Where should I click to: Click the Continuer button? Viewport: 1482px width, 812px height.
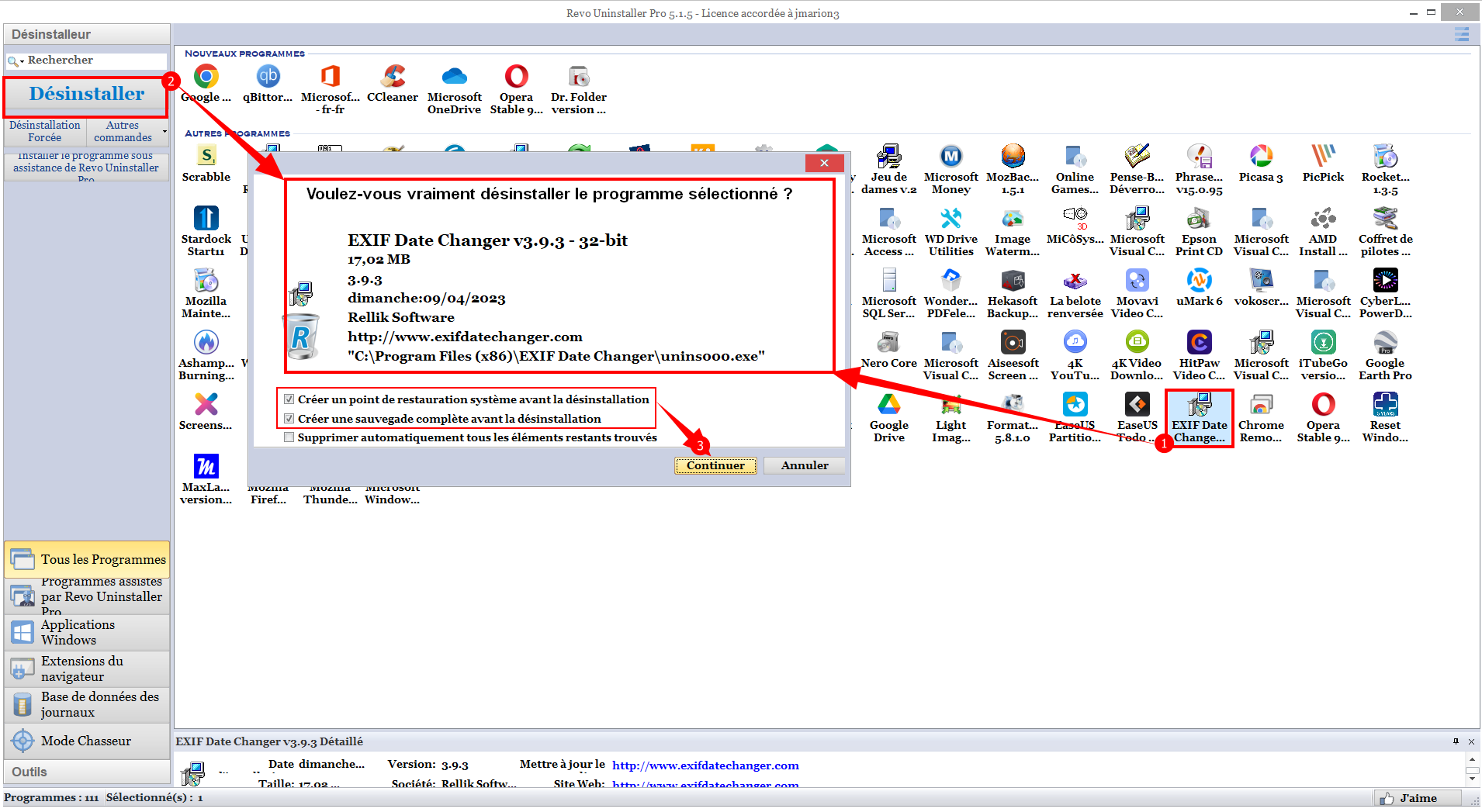coord(715,465)
